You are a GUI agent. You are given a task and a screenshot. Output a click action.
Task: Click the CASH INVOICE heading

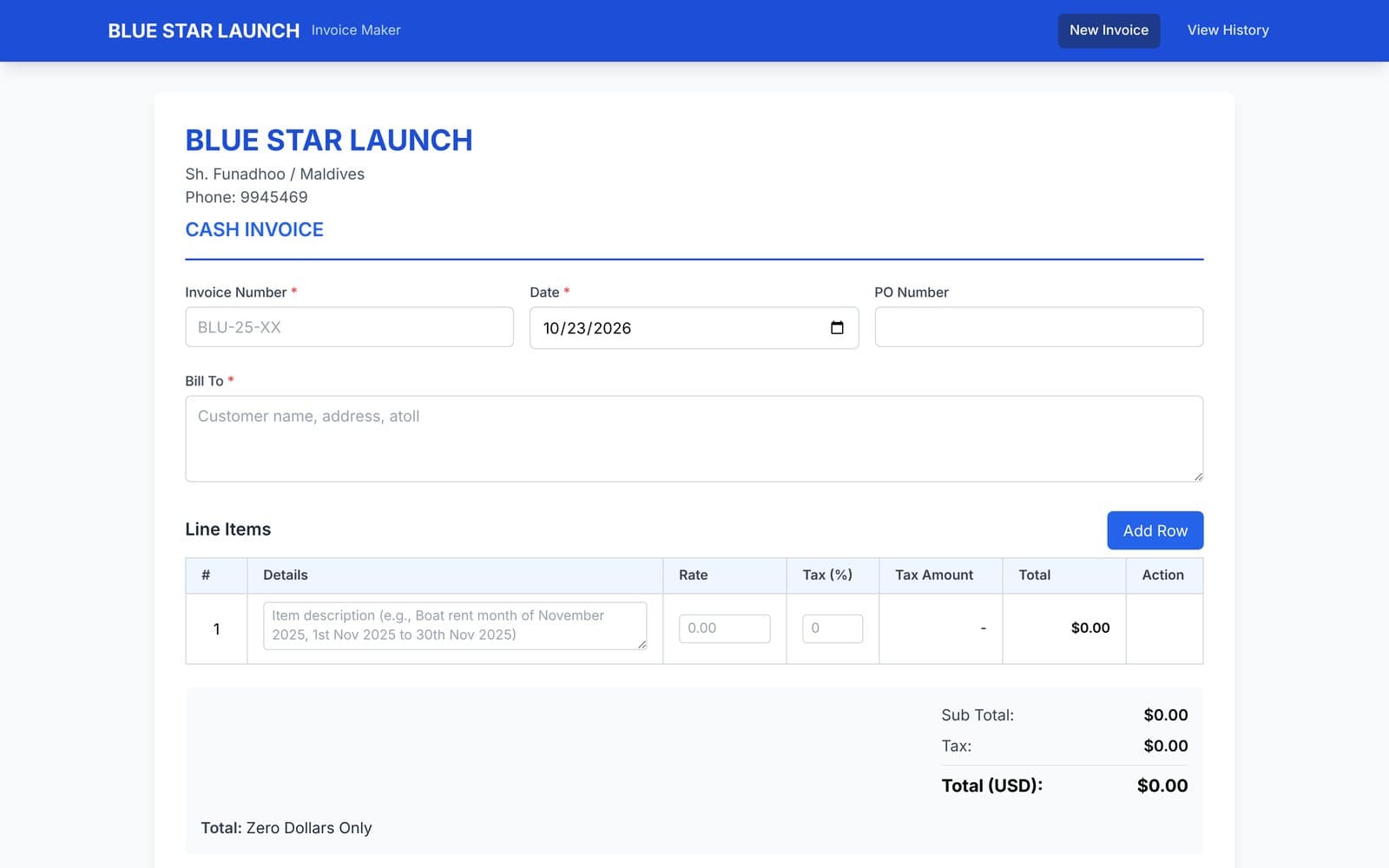click(x=254, y=229)
